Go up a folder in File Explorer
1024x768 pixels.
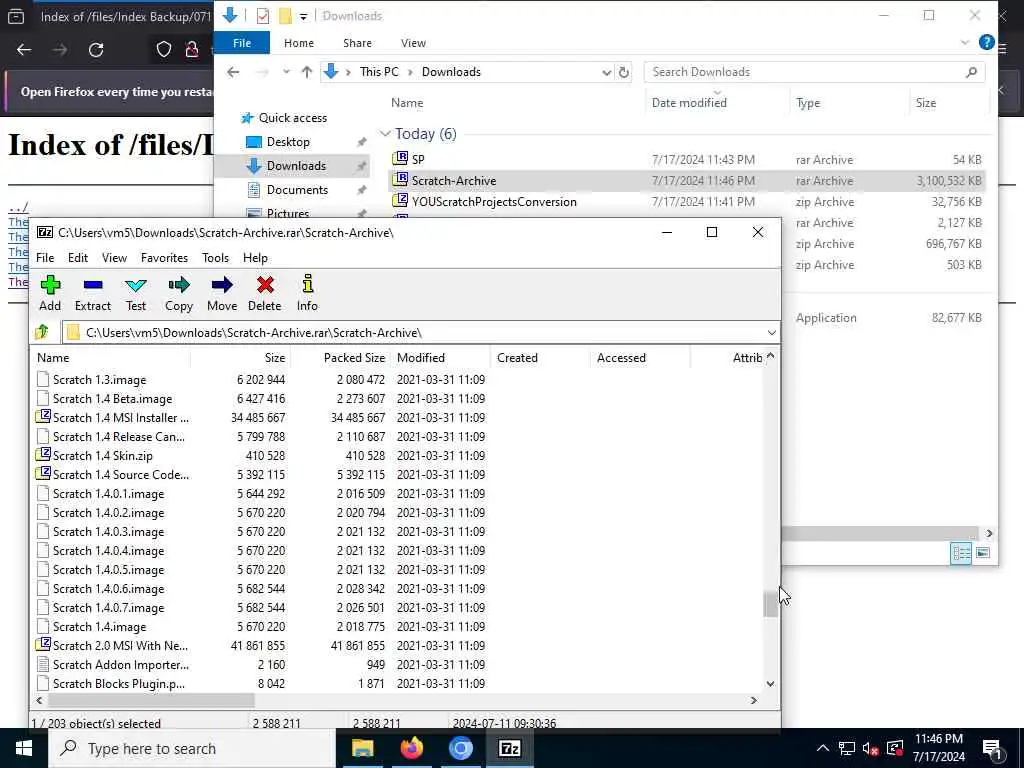[x=306, y=72]
